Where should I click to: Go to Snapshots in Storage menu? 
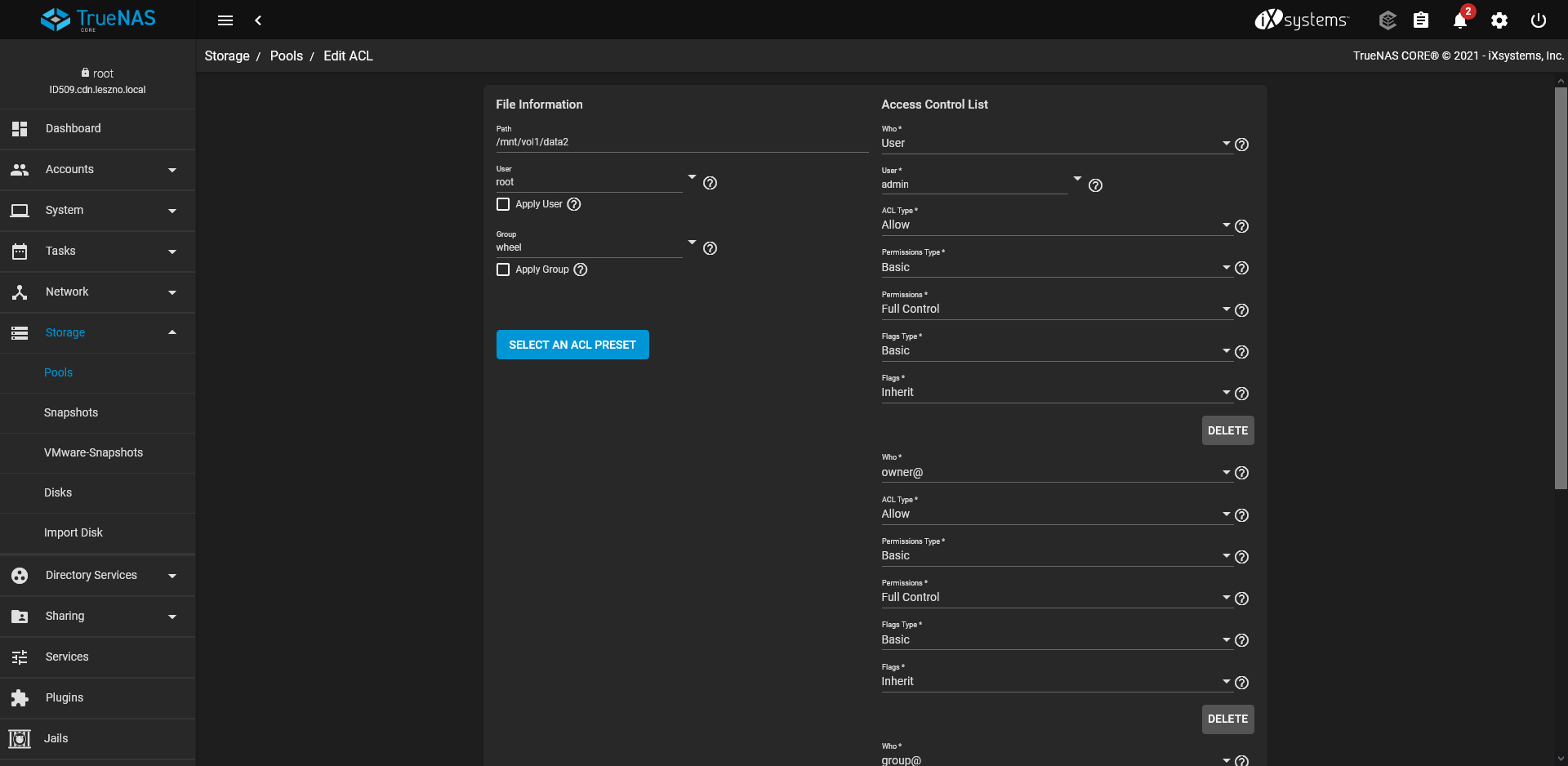click(71, 412)
